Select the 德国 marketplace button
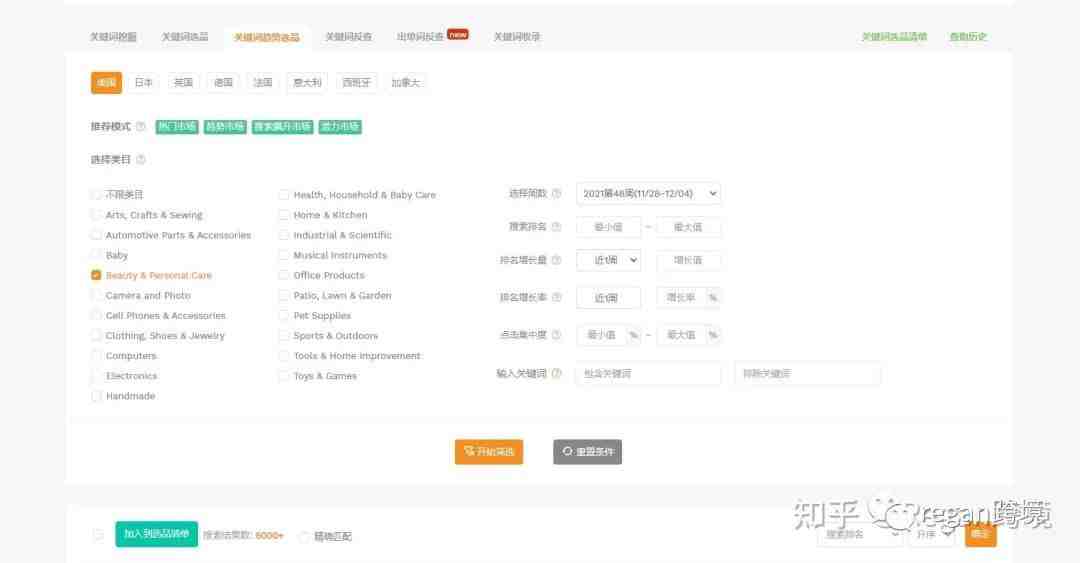The height and width of the screenshot is (563, 1080). pyautogui.click(x=223, y=83)
